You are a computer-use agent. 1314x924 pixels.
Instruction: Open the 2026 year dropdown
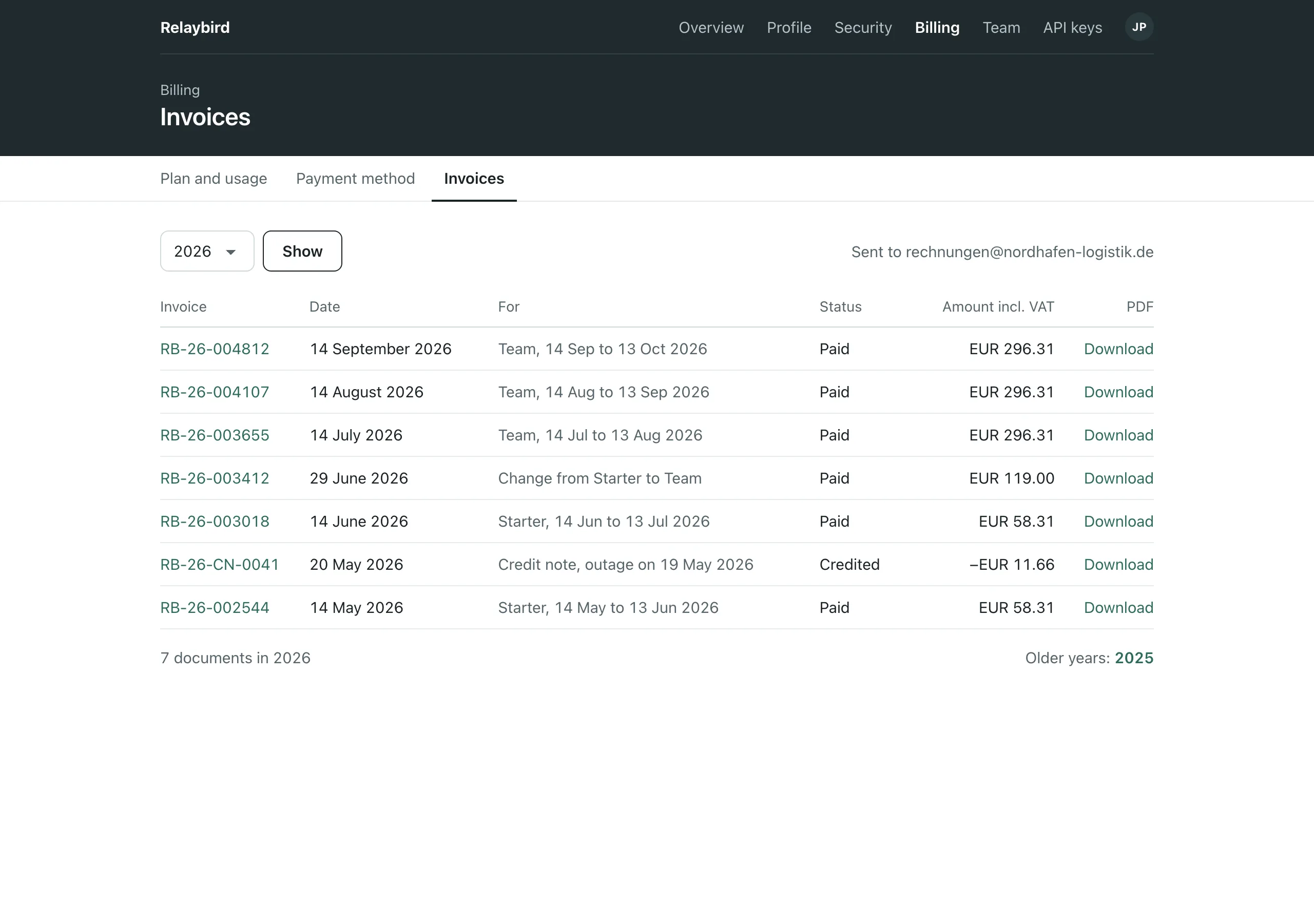pyautogui.click(x=207, y=252)
